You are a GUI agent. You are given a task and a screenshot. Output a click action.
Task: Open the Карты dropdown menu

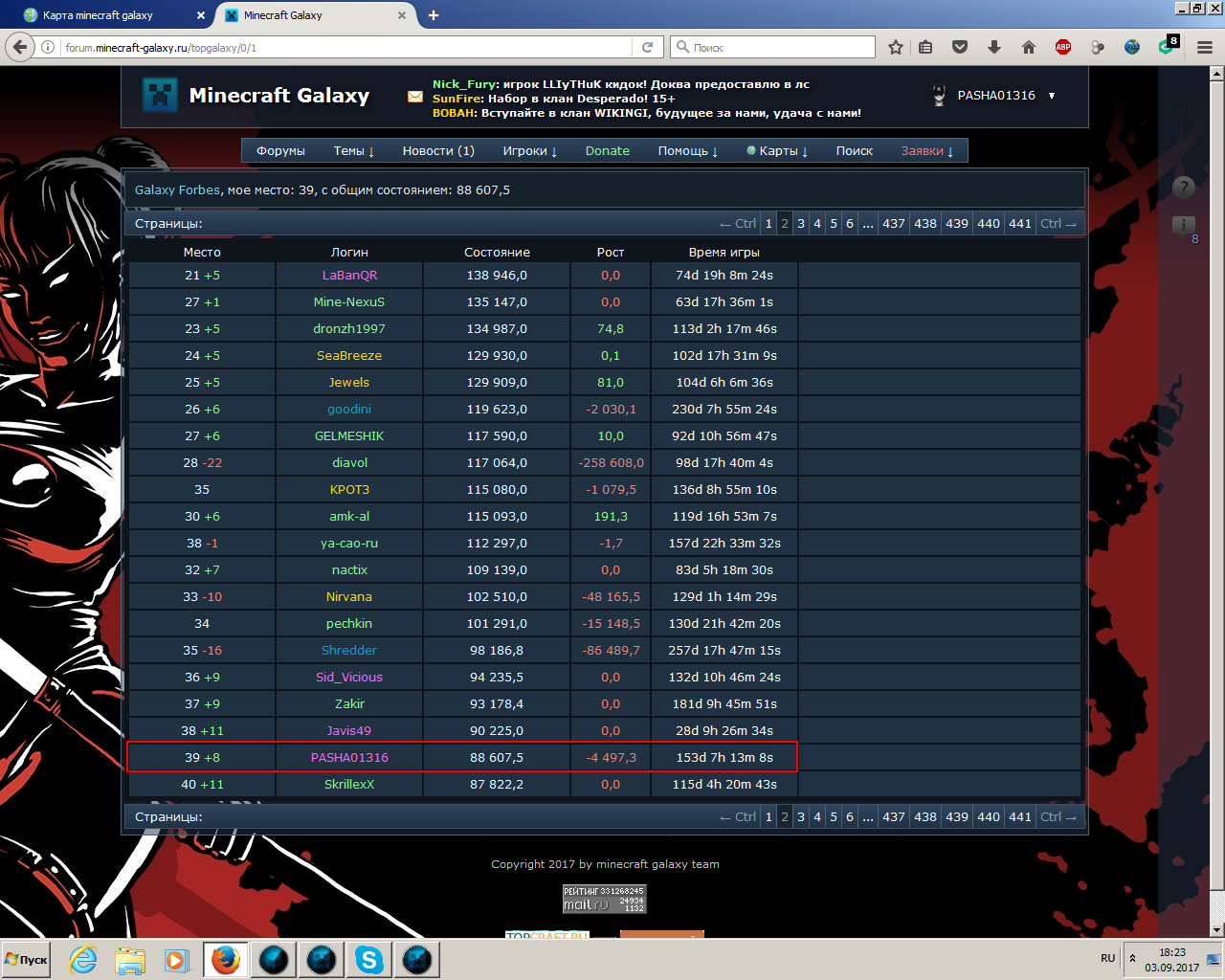[x=777, y=151]
